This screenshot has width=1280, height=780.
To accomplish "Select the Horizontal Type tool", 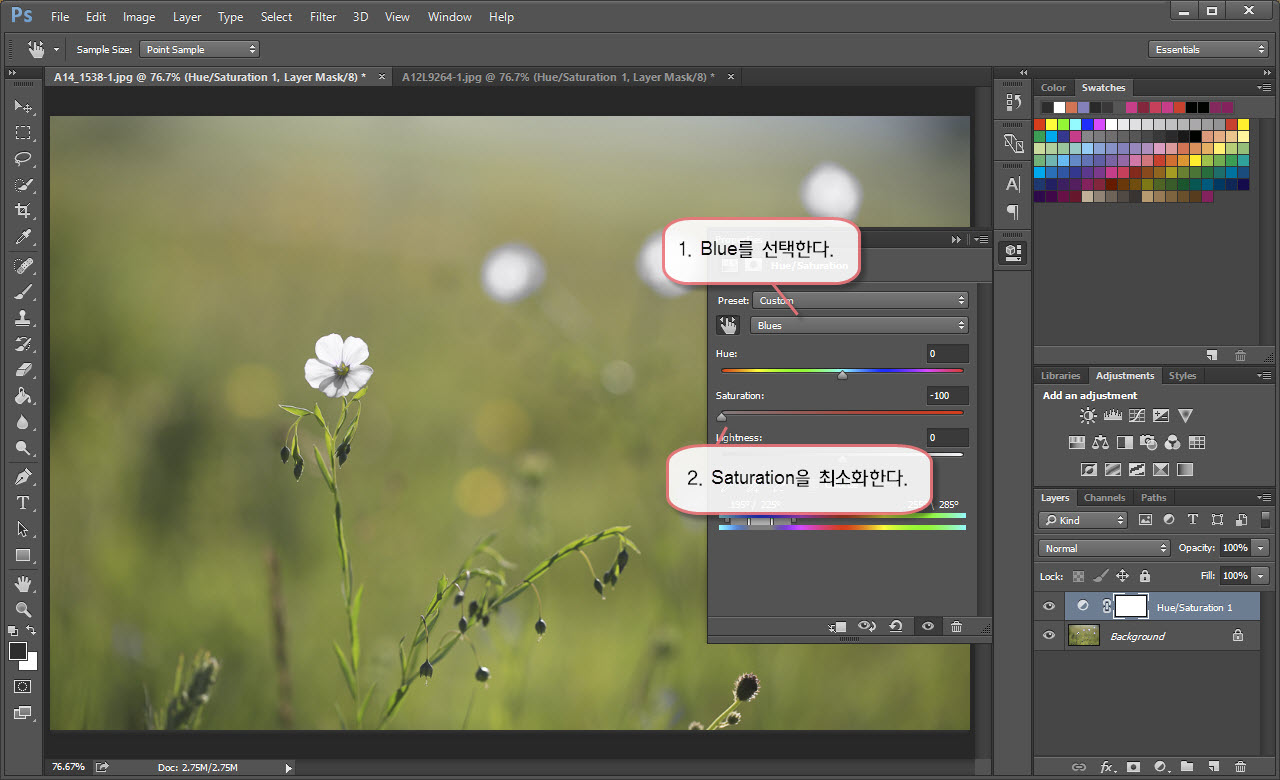I will click(x=23, y=503).
